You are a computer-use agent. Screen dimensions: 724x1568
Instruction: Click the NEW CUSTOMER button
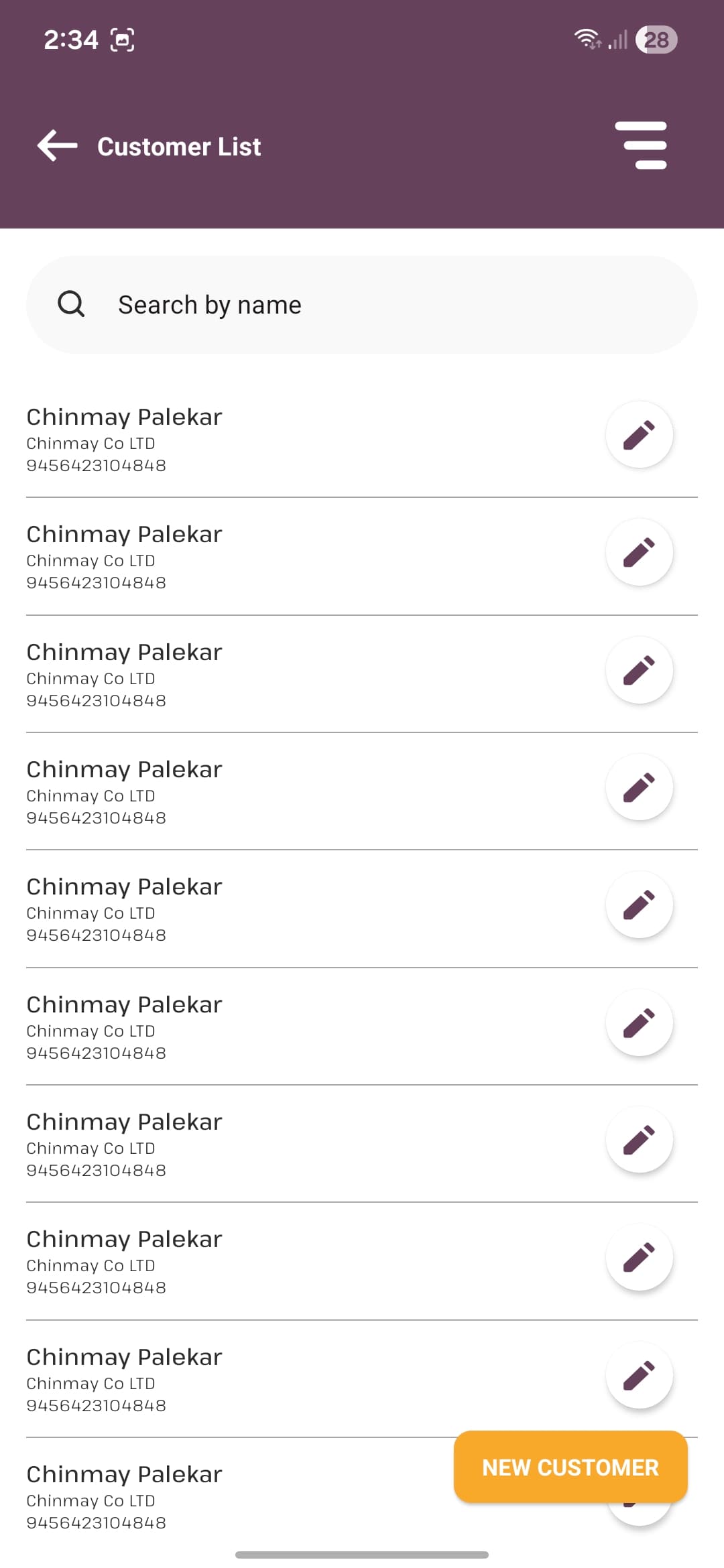click(570, 1467)
